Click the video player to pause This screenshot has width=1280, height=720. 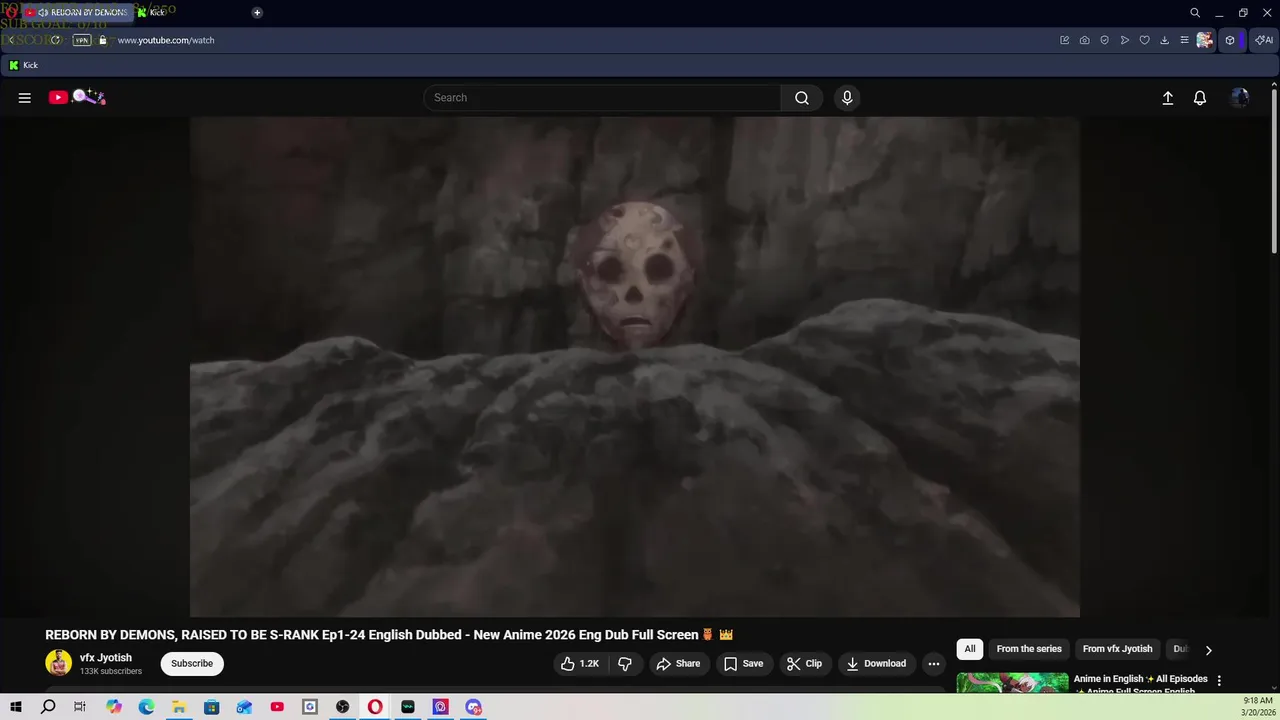635,367
